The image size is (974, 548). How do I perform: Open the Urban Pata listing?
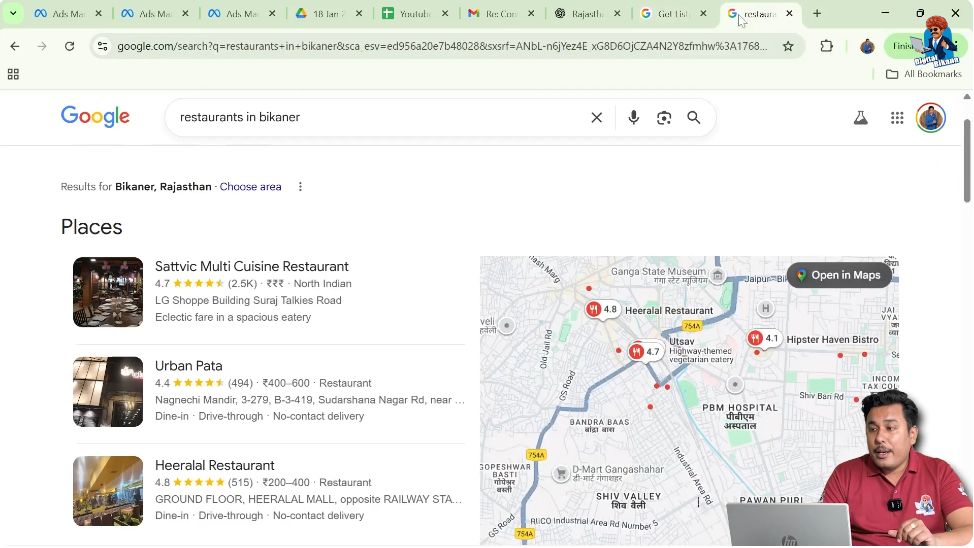(x=188, y=366)
